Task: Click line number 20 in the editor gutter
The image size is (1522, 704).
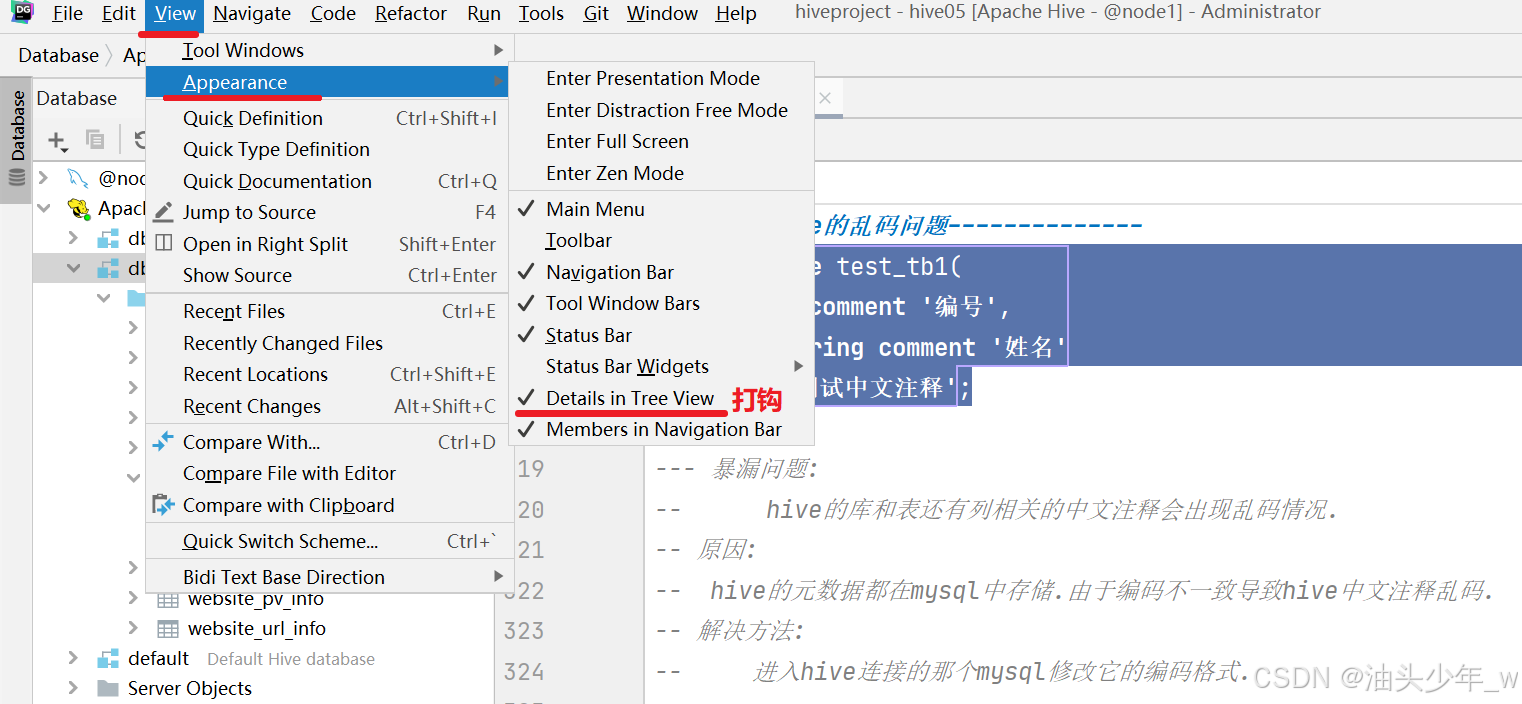Action: pyautogui.click(x=530, y=508)
